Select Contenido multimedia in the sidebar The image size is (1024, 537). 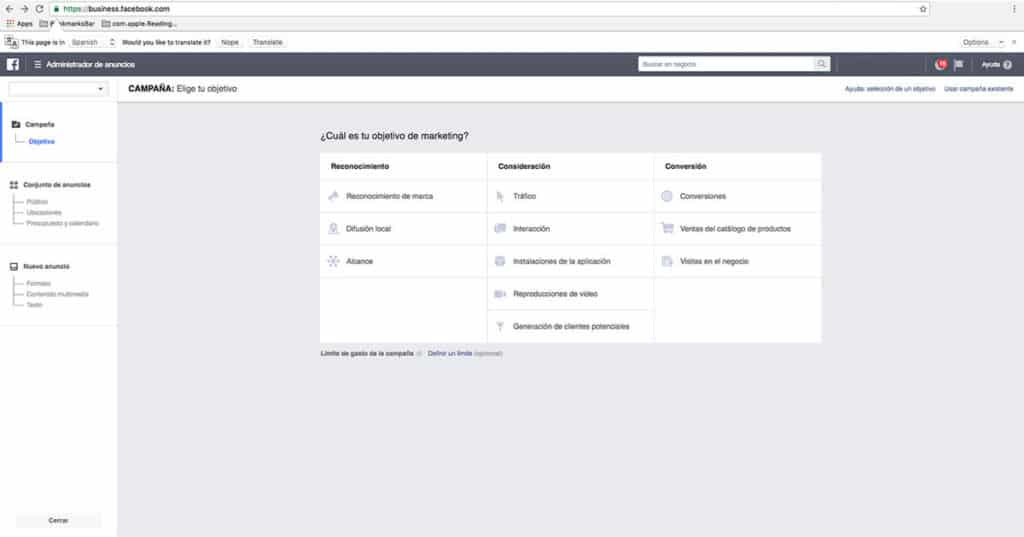click(x=57, y=294)
